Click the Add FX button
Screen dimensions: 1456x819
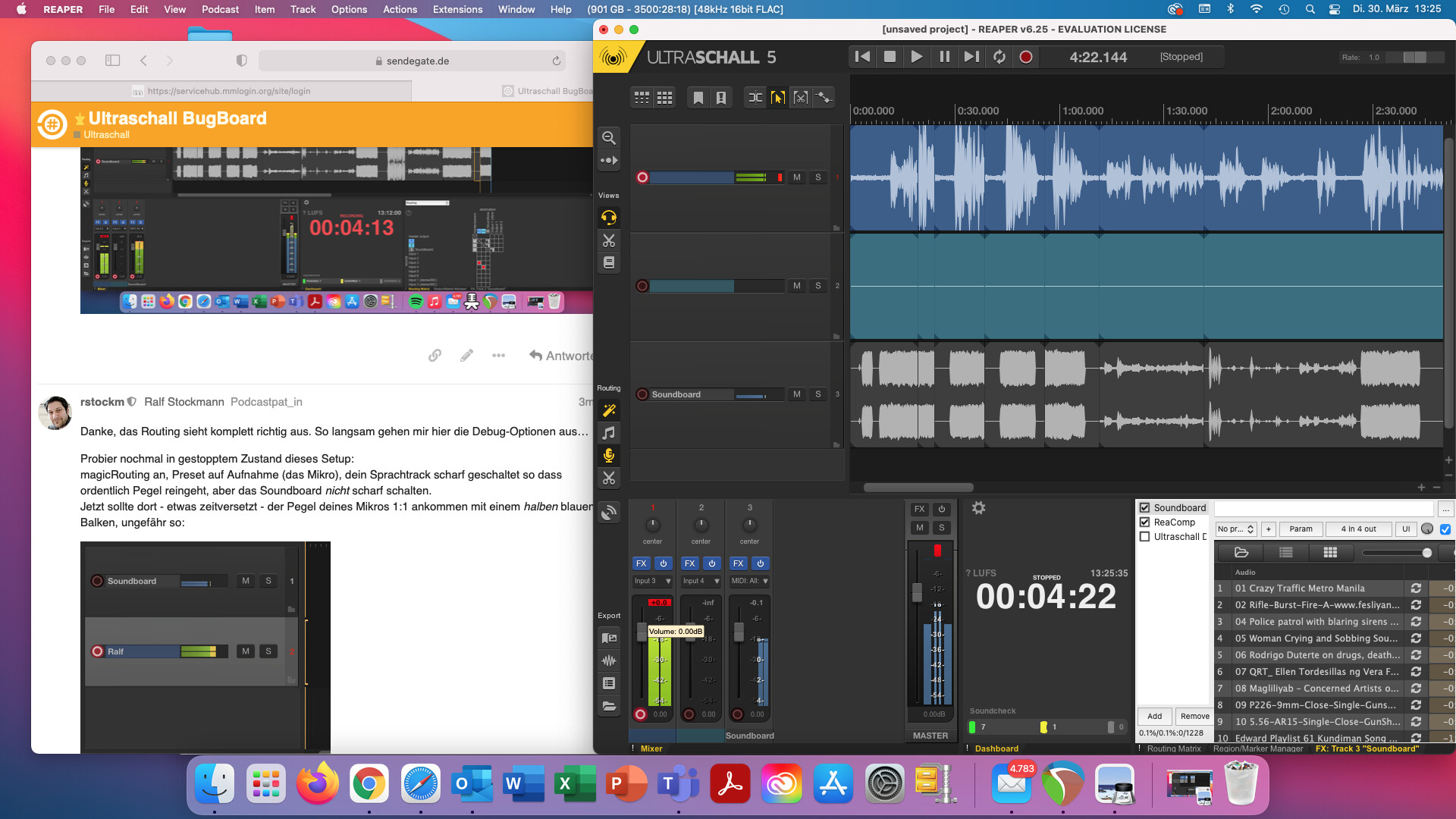click(x=1154, y=716)
